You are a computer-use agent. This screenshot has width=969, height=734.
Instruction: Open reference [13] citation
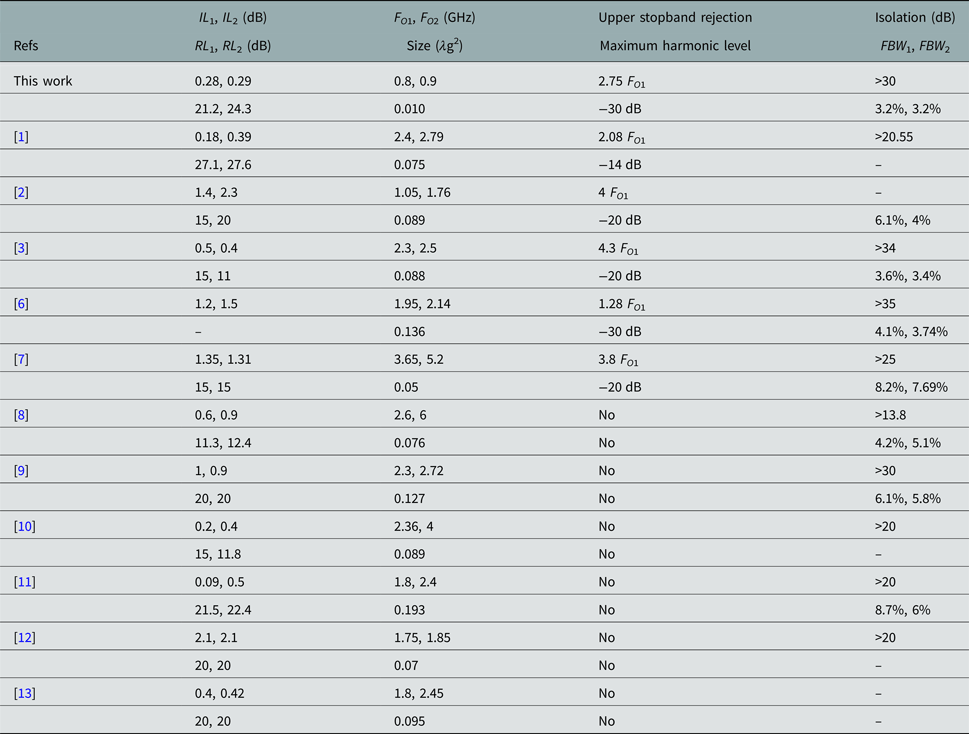pyautogui.click(x=24, y=692)
